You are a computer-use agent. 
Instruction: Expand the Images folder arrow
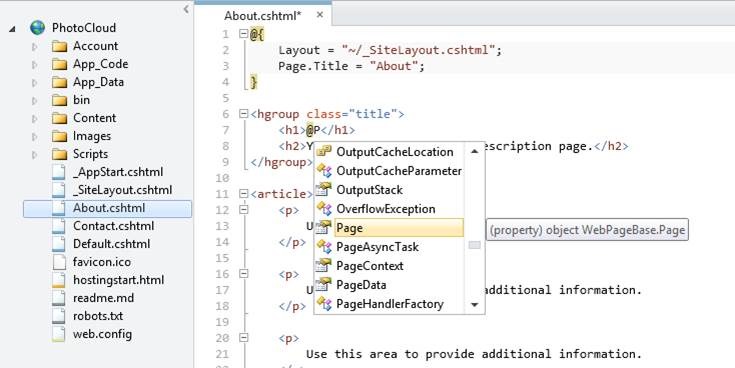(34, 136)
